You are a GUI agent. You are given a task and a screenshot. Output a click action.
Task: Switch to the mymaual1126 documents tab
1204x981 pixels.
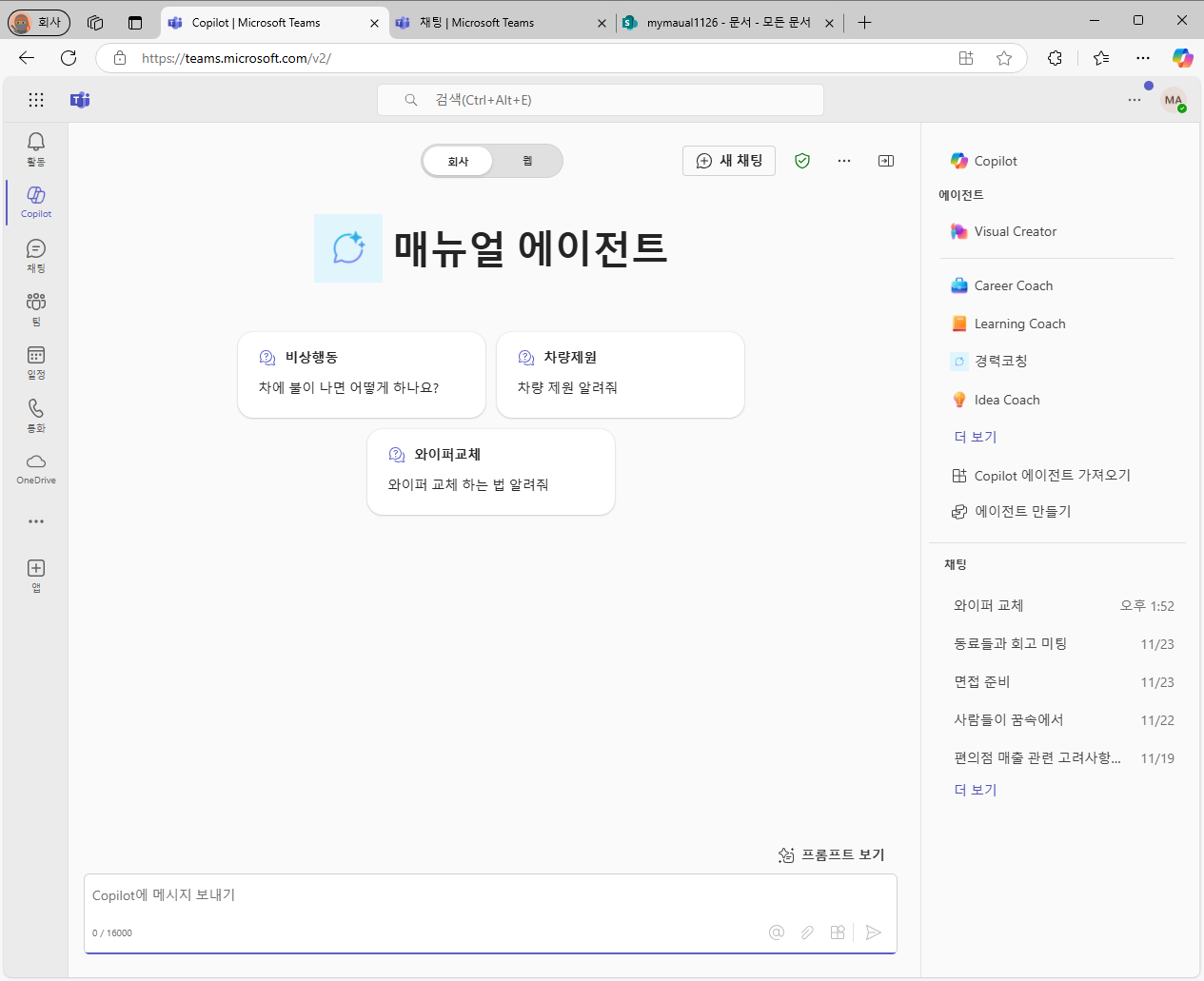(730, 23)
